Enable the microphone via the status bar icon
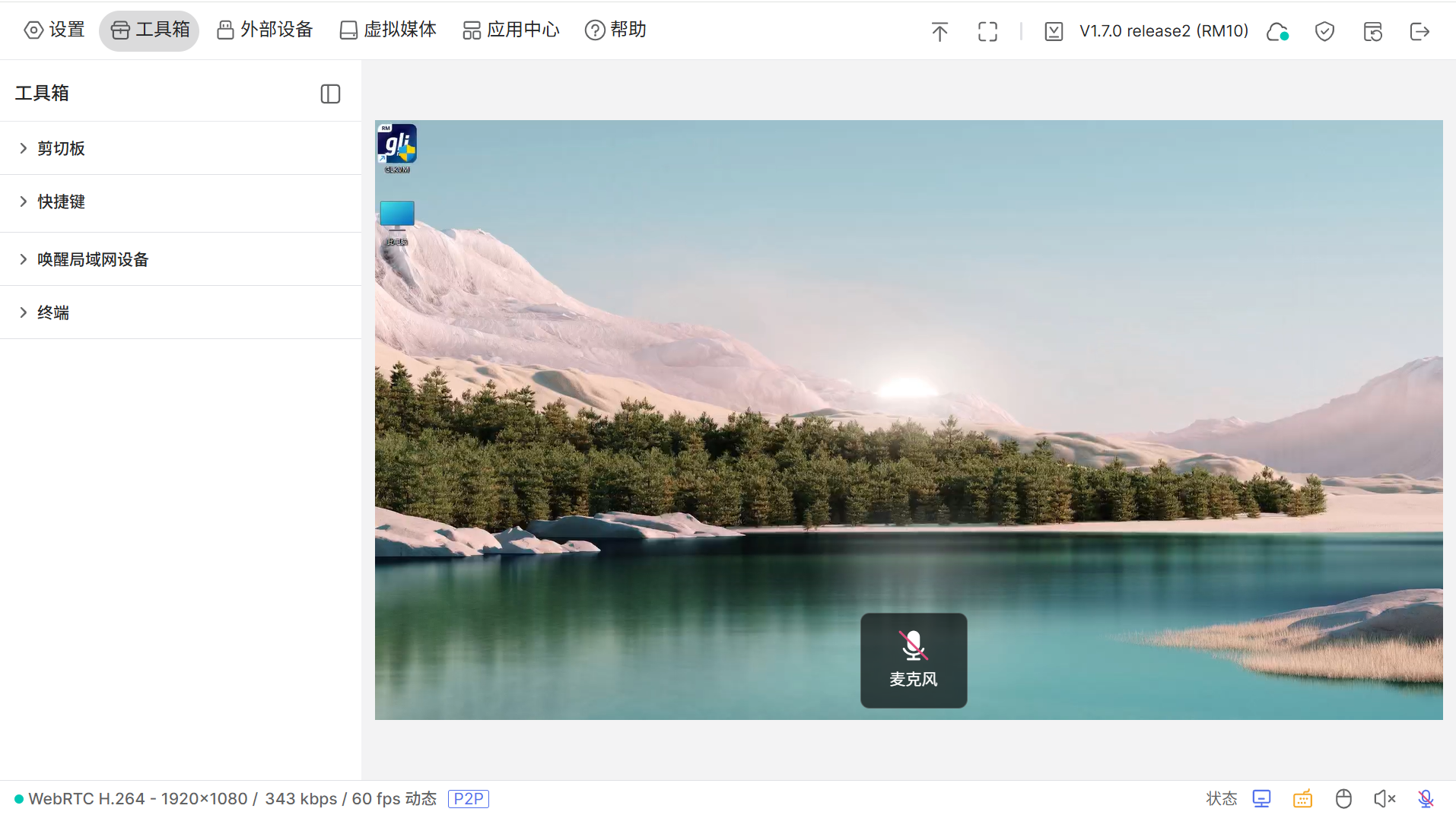Screen dimensions: 1456x815 click(x=1424, y=798)
